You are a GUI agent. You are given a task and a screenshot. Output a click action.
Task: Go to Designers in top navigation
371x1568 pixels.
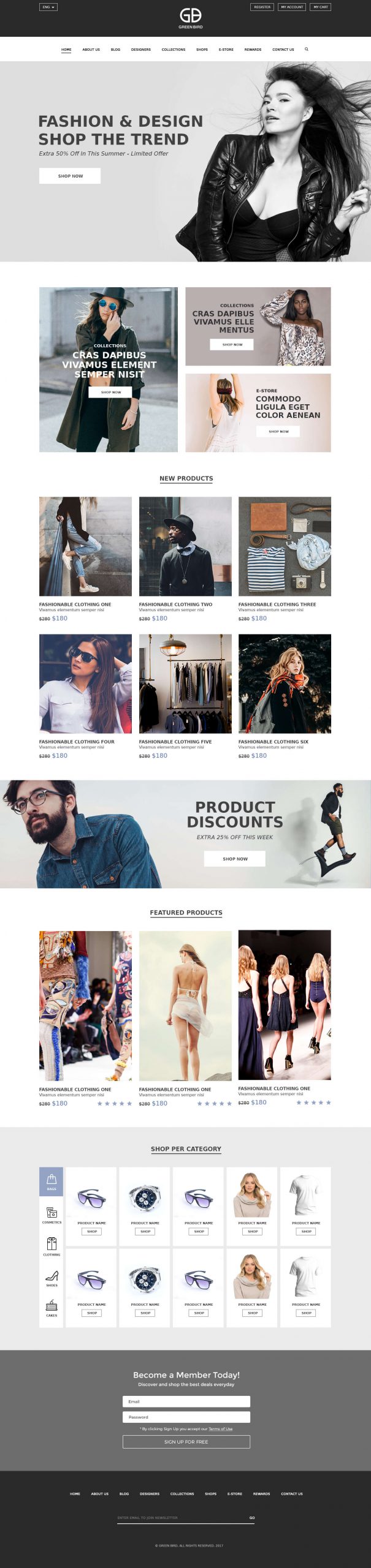pos(141,50)
